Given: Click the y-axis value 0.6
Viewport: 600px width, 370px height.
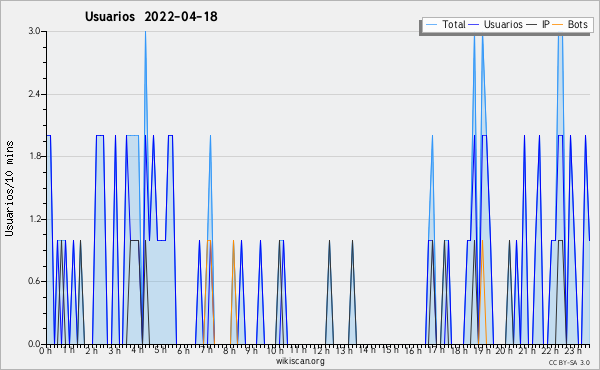Looking at the screenshot, I should coord(34,281).
